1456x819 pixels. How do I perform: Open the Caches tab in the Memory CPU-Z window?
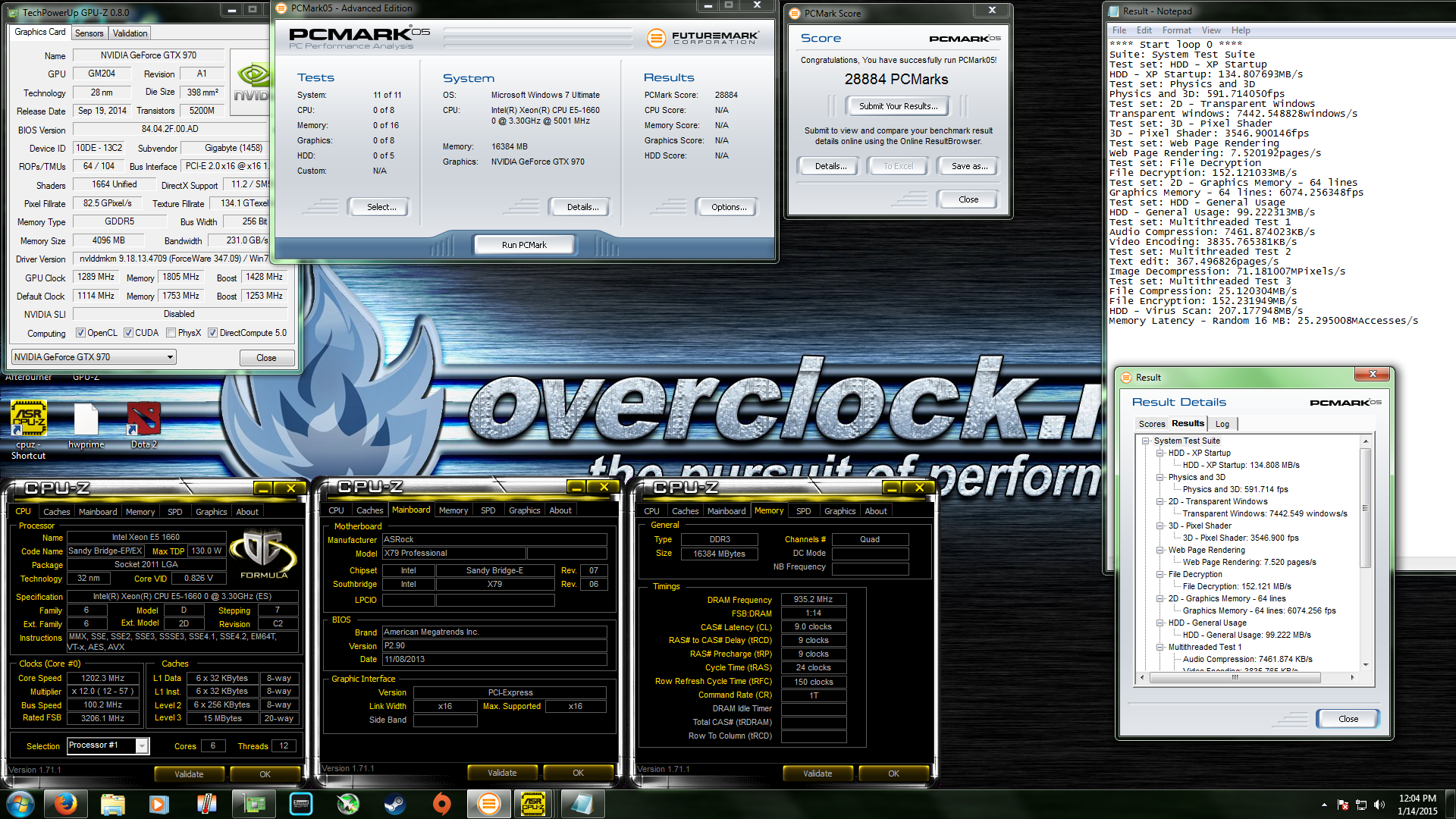pyautogui.click(x=685, y=511)
